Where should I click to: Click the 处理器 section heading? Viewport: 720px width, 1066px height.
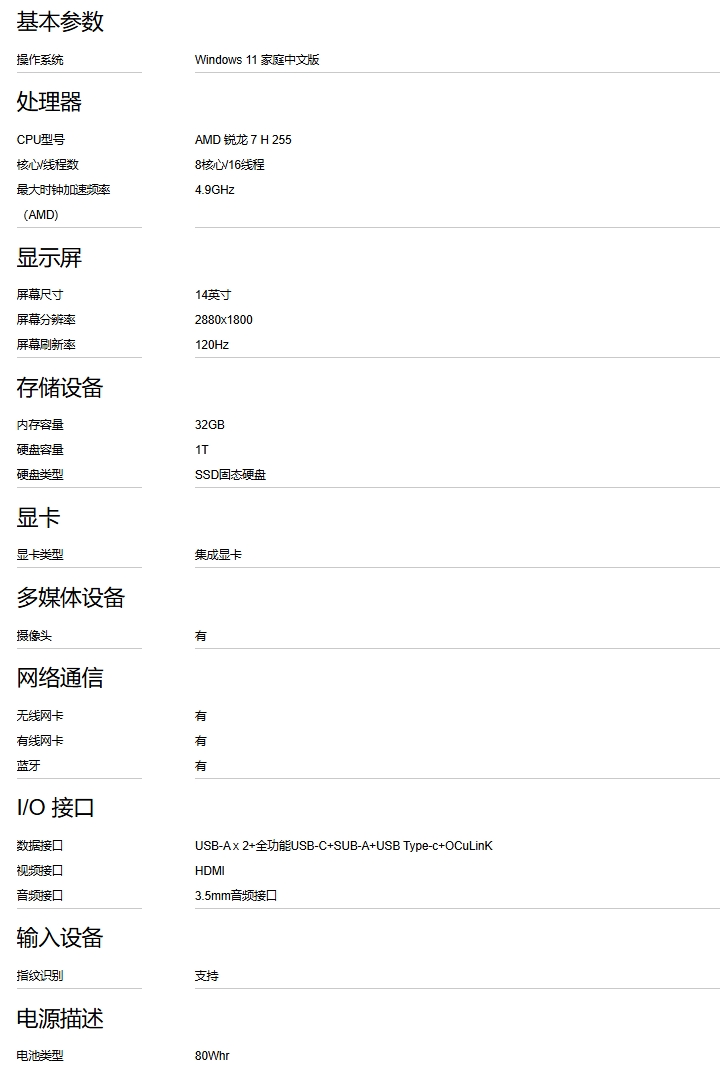coord(49,102)
